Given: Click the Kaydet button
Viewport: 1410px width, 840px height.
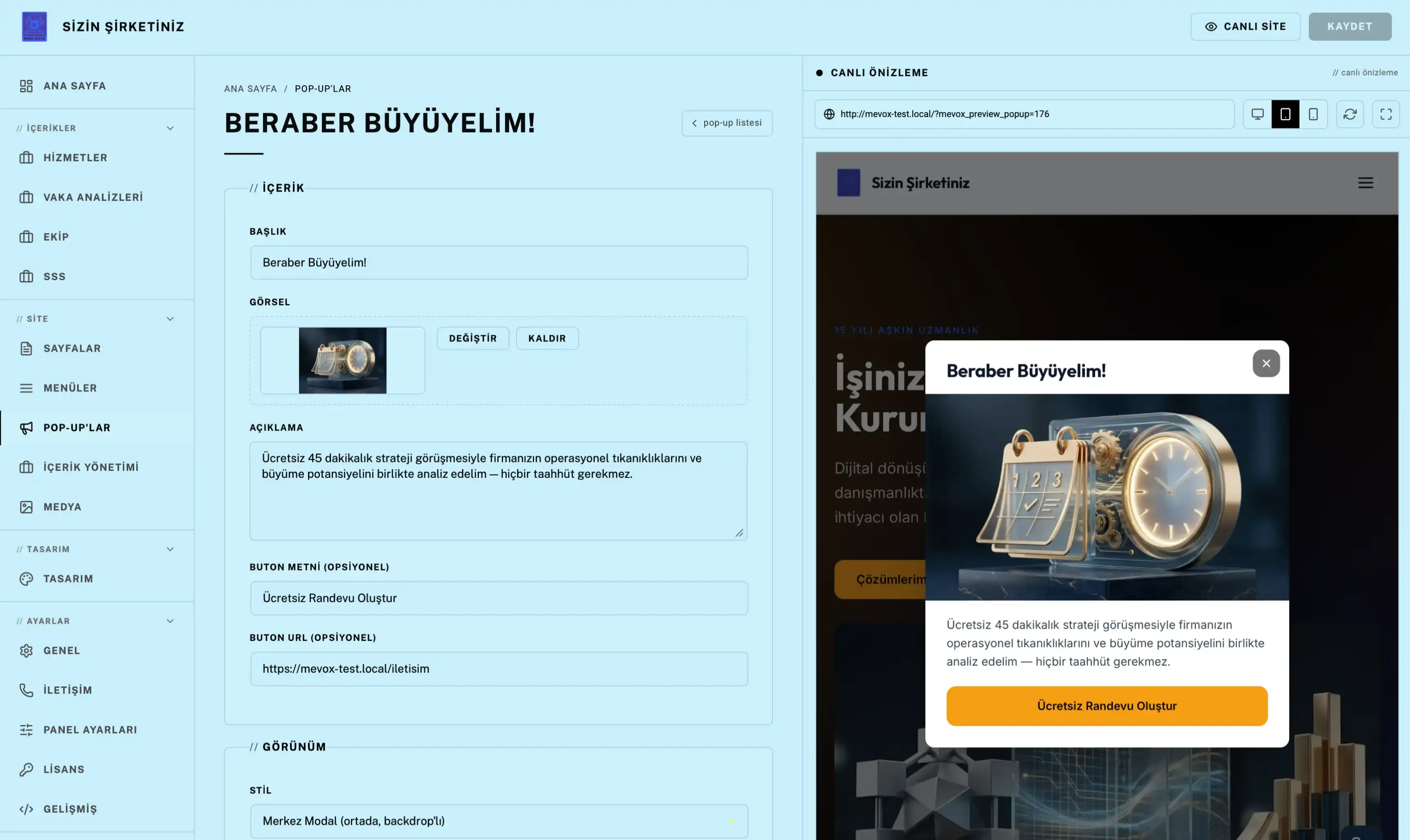Looking at the screenshot, I should point(1350,27).
